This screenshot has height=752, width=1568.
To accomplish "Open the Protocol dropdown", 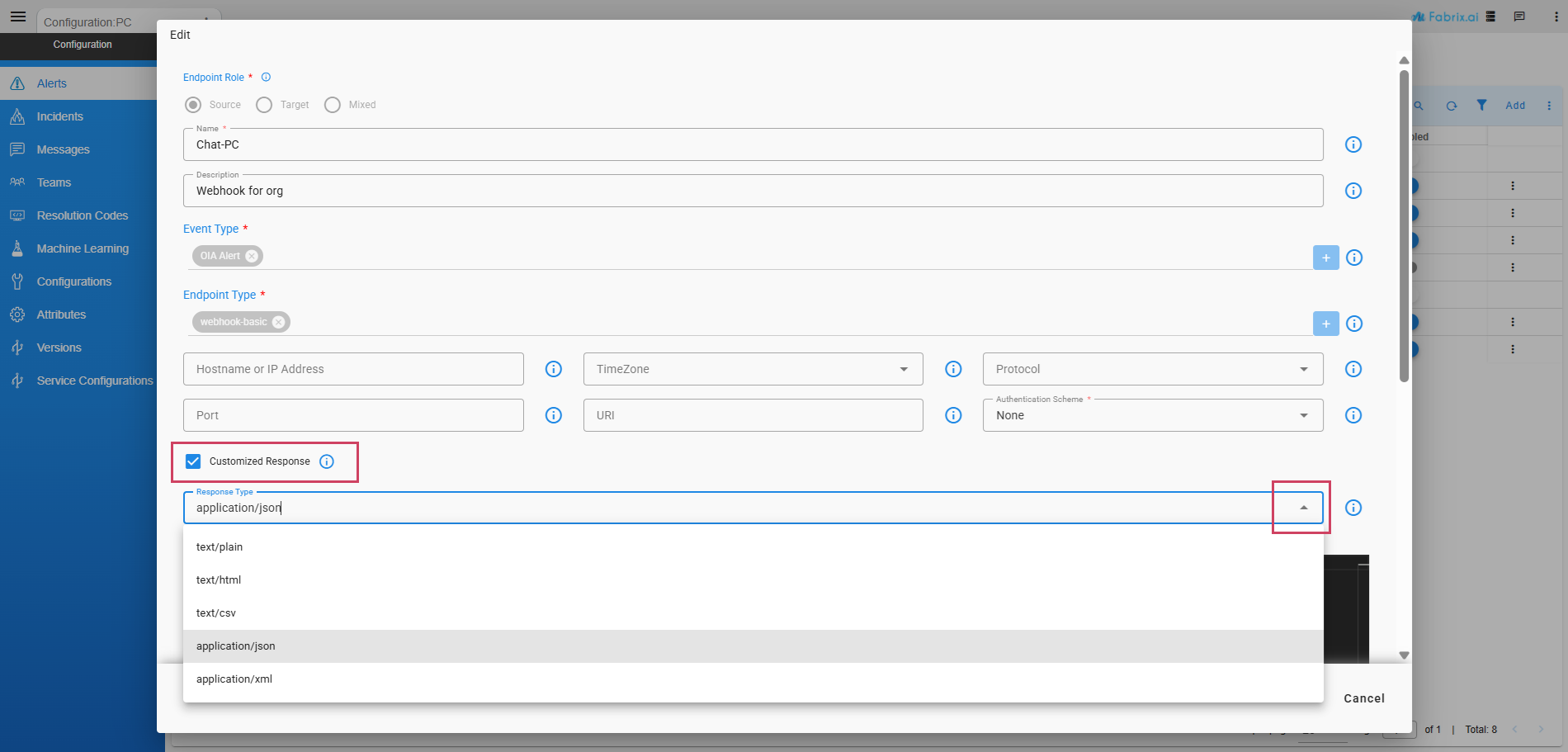I will [x=1304, y=369].
